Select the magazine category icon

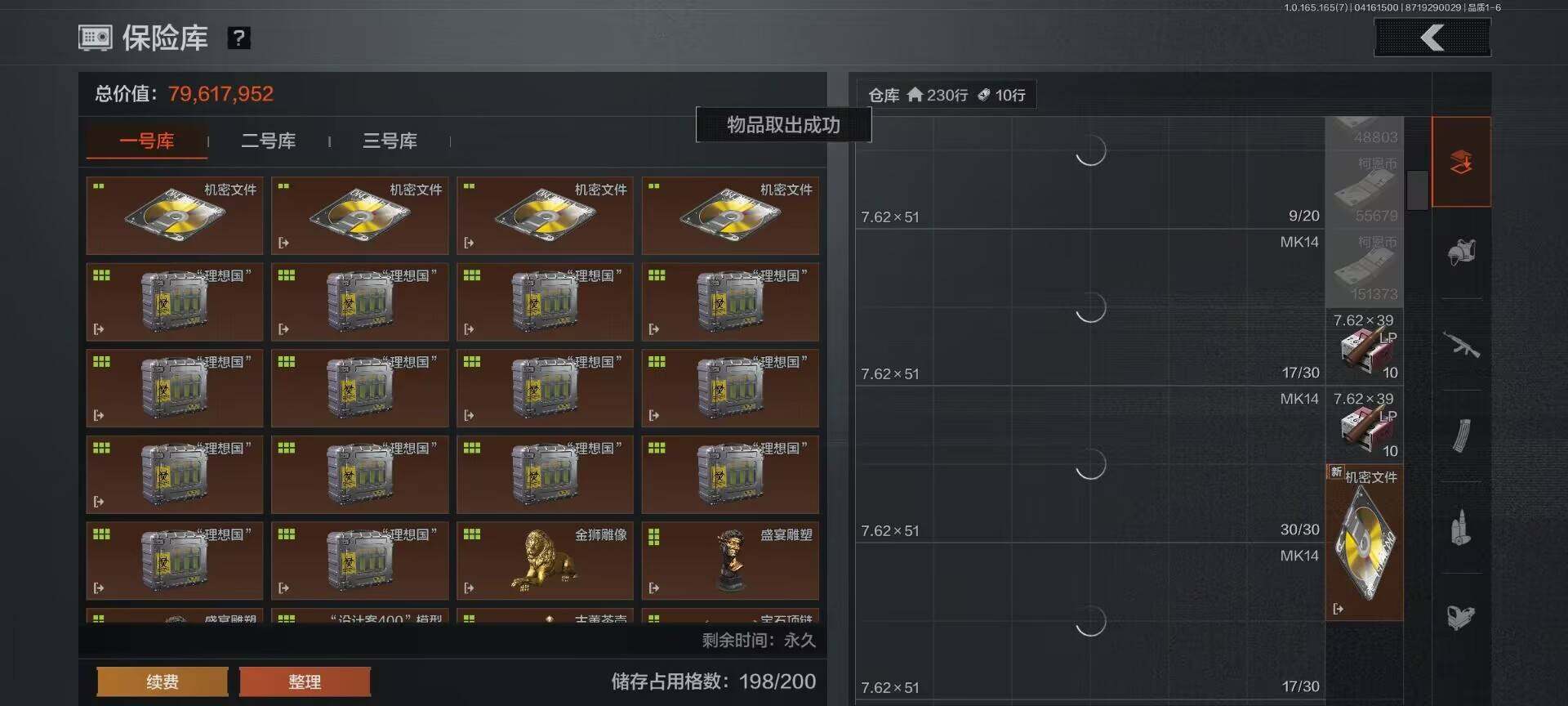pos(1461,436)
